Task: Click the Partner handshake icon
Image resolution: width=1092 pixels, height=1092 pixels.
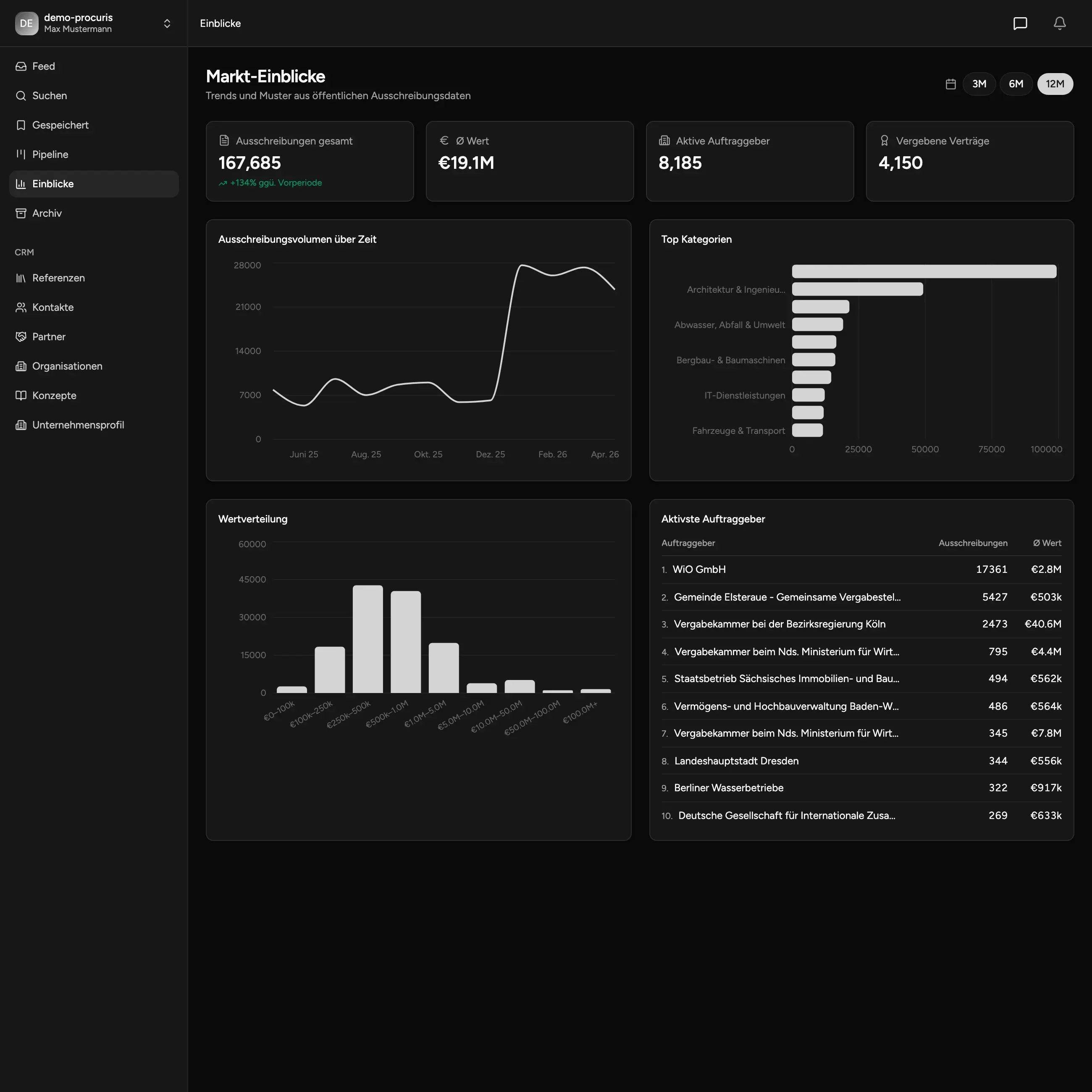Action: click(21, 337)
